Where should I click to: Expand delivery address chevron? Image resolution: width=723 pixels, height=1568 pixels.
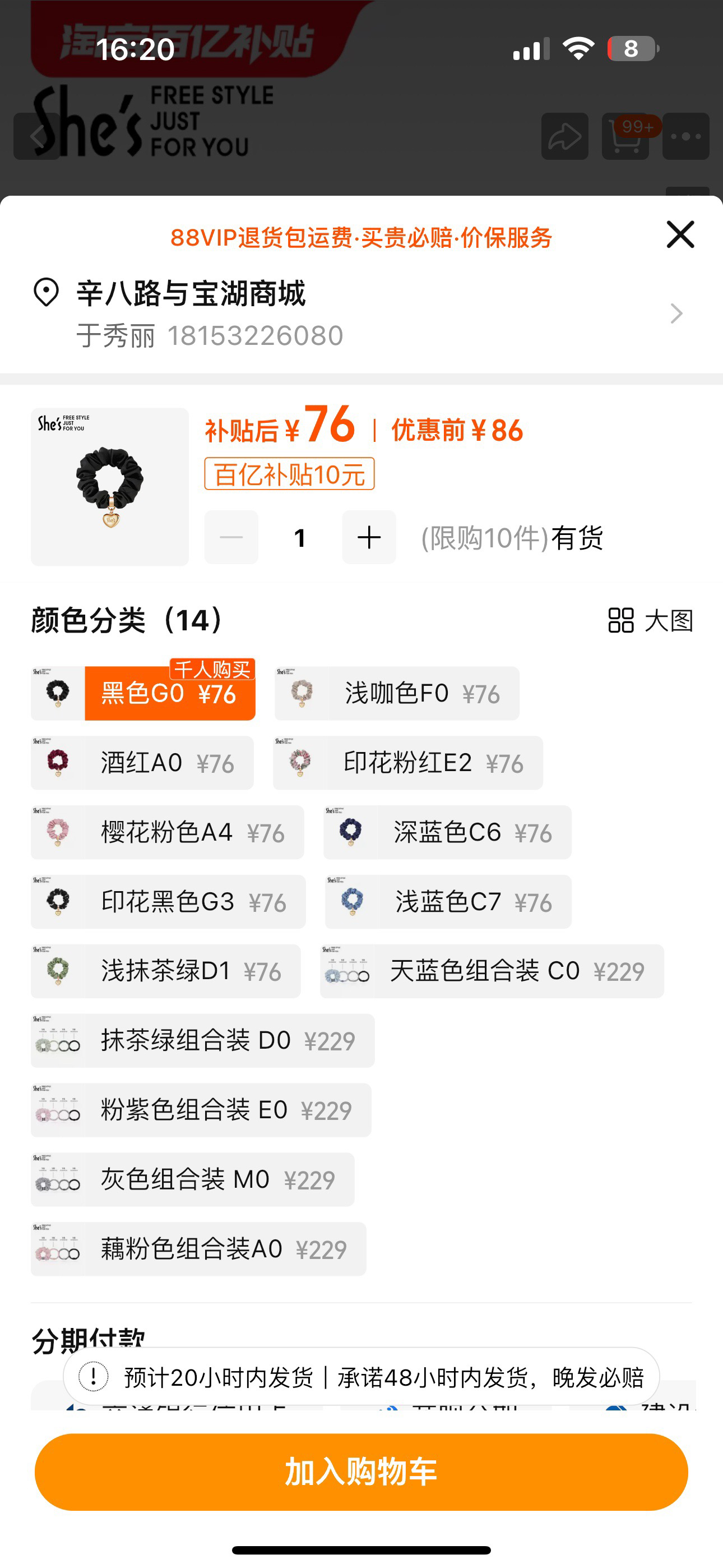click(676, 313)
